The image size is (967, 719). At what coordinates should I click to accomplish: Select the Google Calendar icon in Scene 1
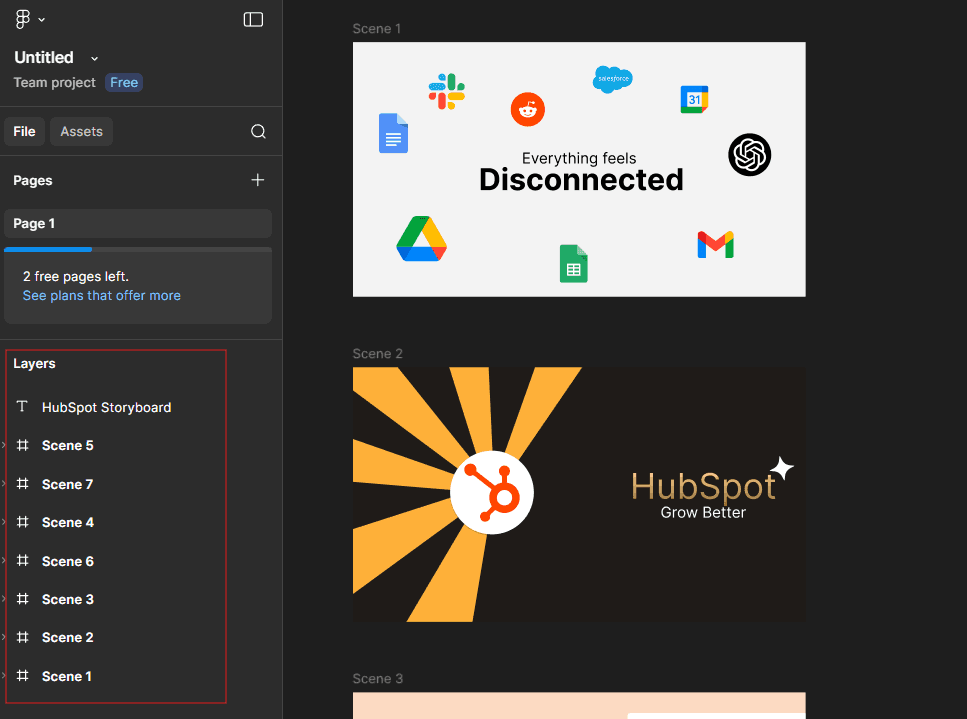(x=694, y=99)
